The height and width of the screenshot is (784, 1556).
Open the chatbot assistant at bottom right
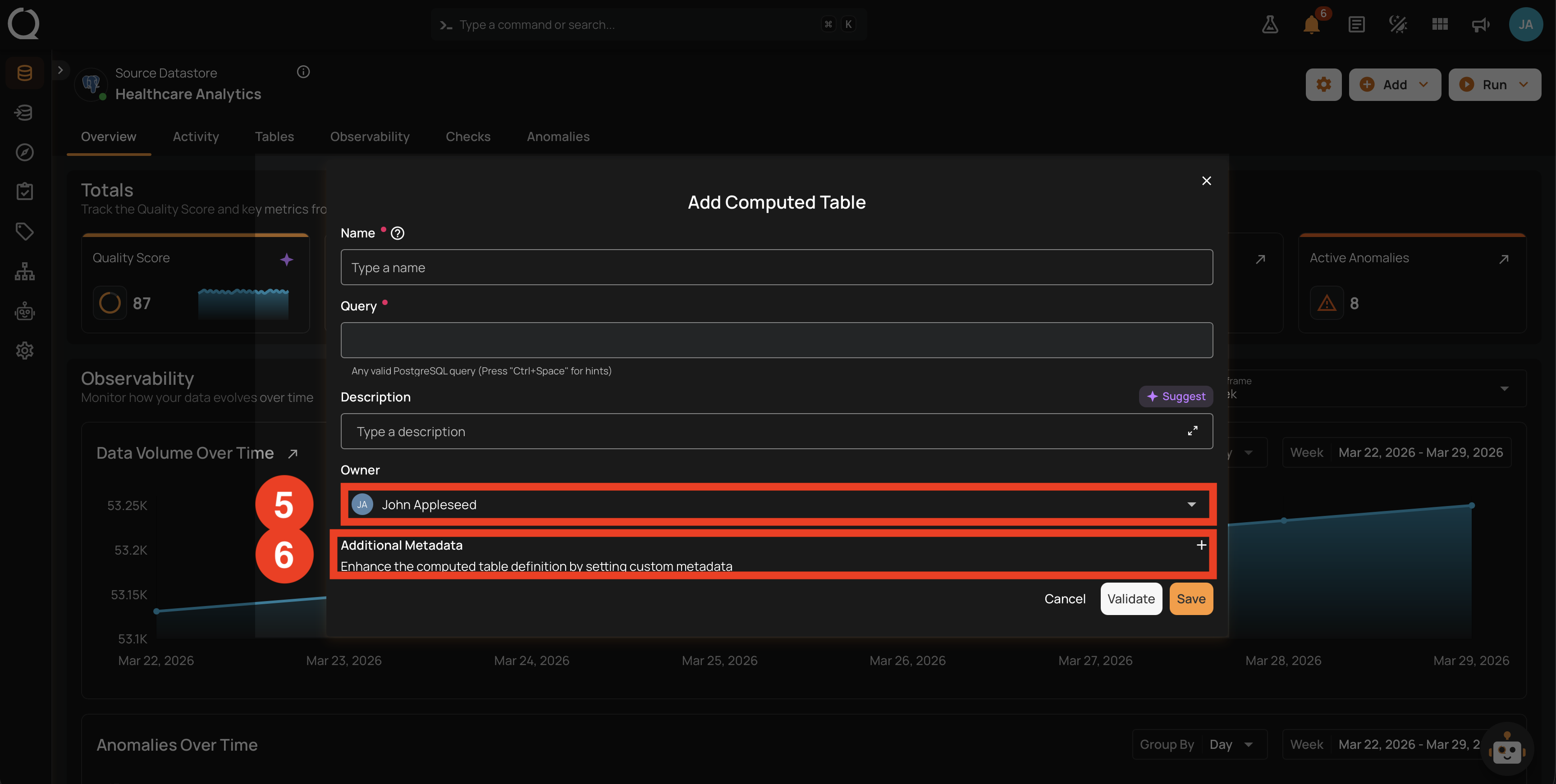pyautogui.click(x=1506, y=749)
